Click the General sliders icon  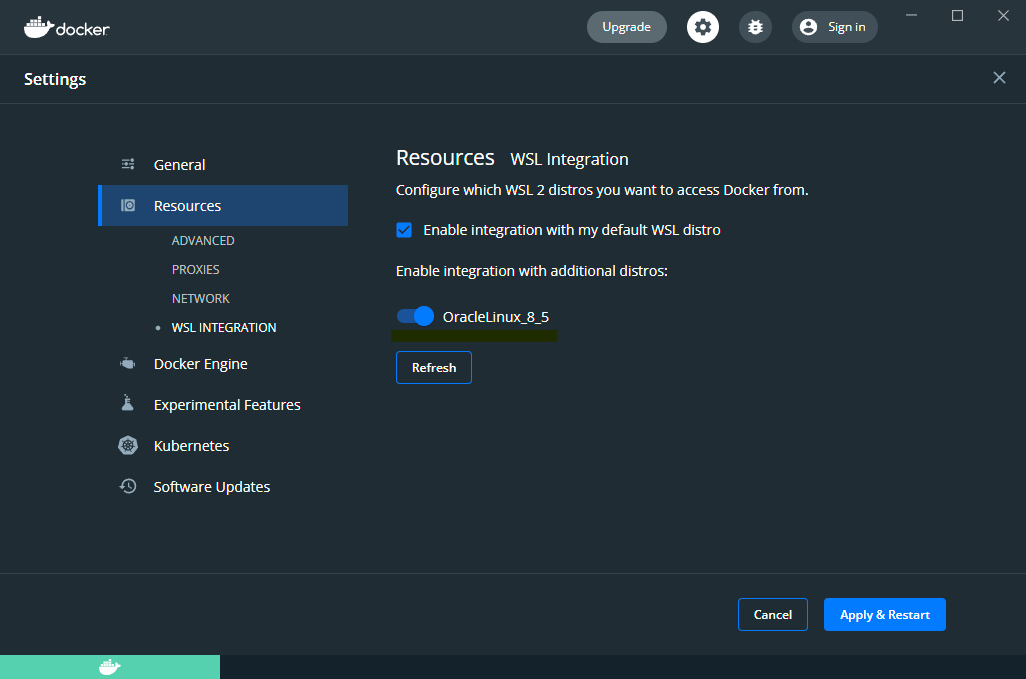(x=128, y=164)
